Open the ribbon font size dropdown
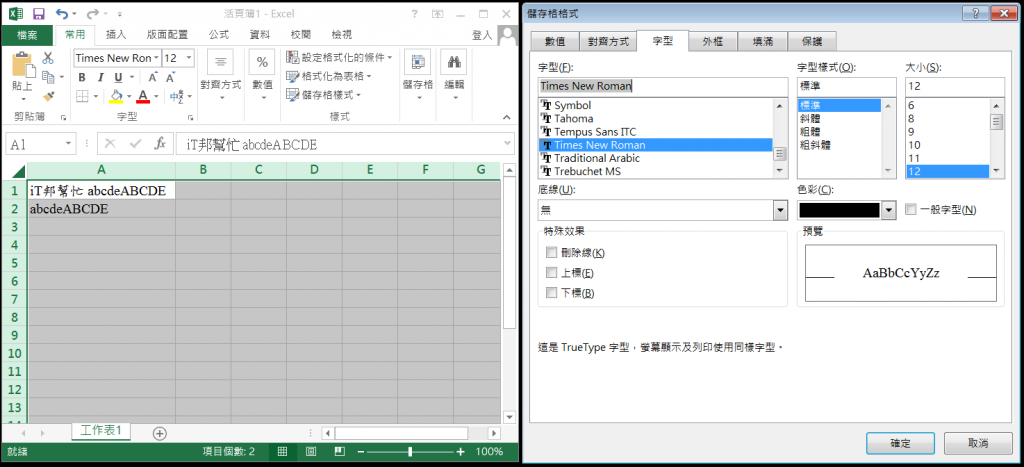This screenshot has width=1024, height=467. point(189,58)
